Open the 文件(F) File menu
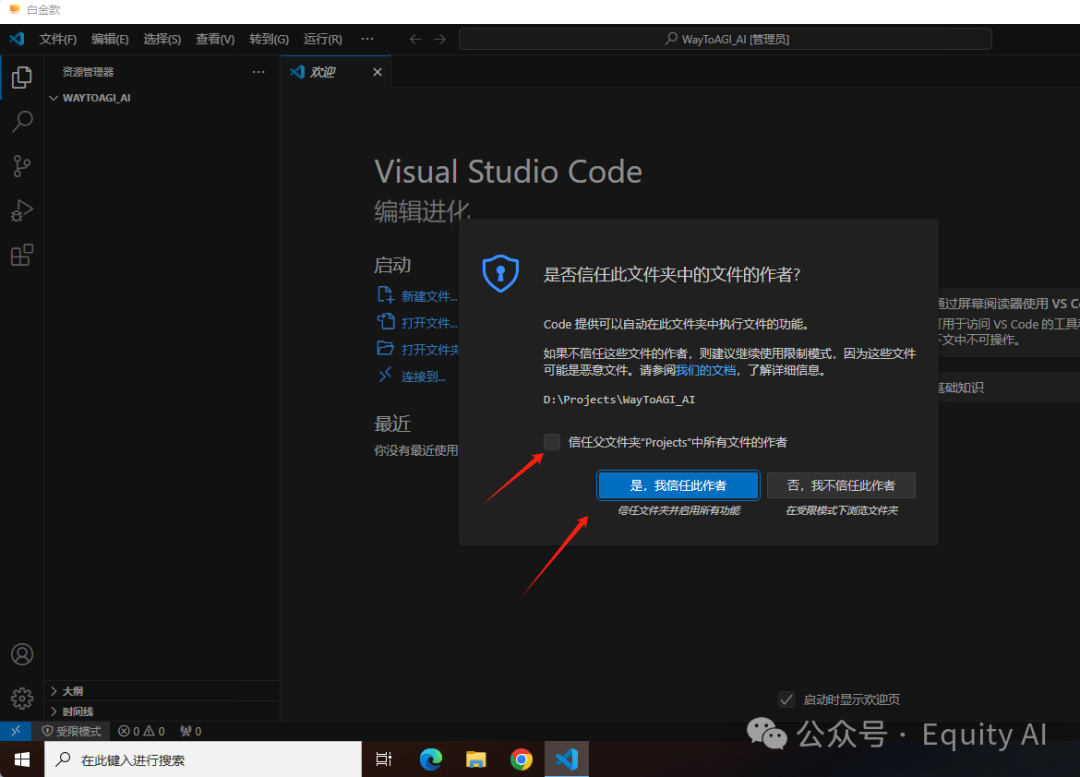Viewport: 1080px width, 777px height. (58, 39)
